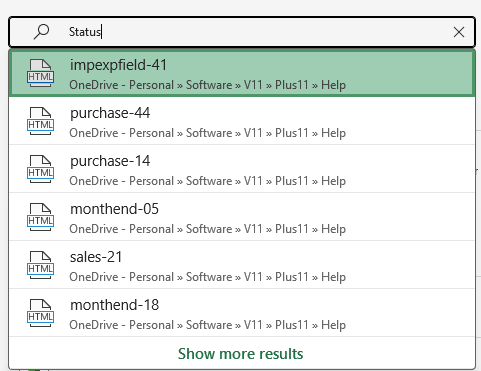The height and width of the screenshot is (371, 481).
Task: Open the purchase-44 search result
Action: coord(242,121)
